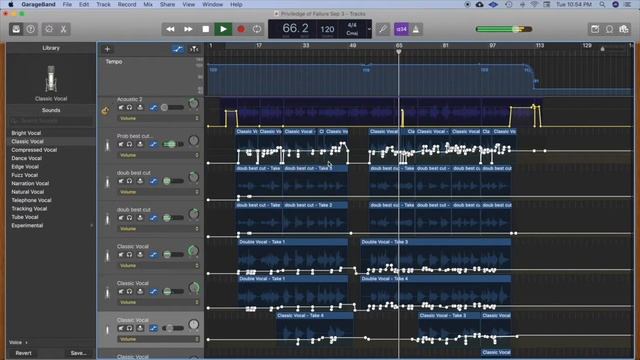The height and width of the screenshot is (360, 640).
Task: Toggle the purple count-in button
Action: 401,29
